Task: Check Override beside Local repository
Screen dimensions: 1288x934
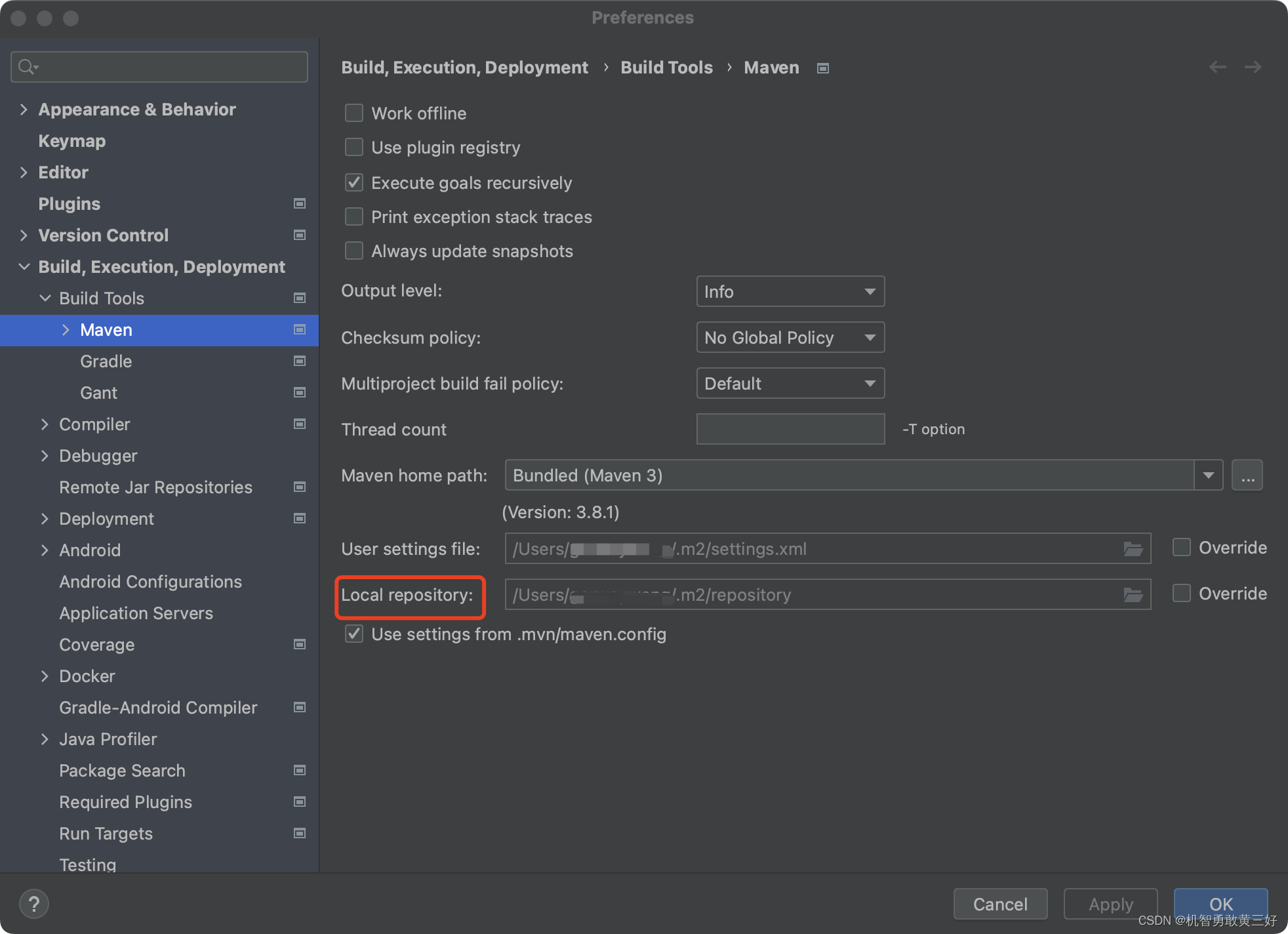Action: pos(1181,593)
